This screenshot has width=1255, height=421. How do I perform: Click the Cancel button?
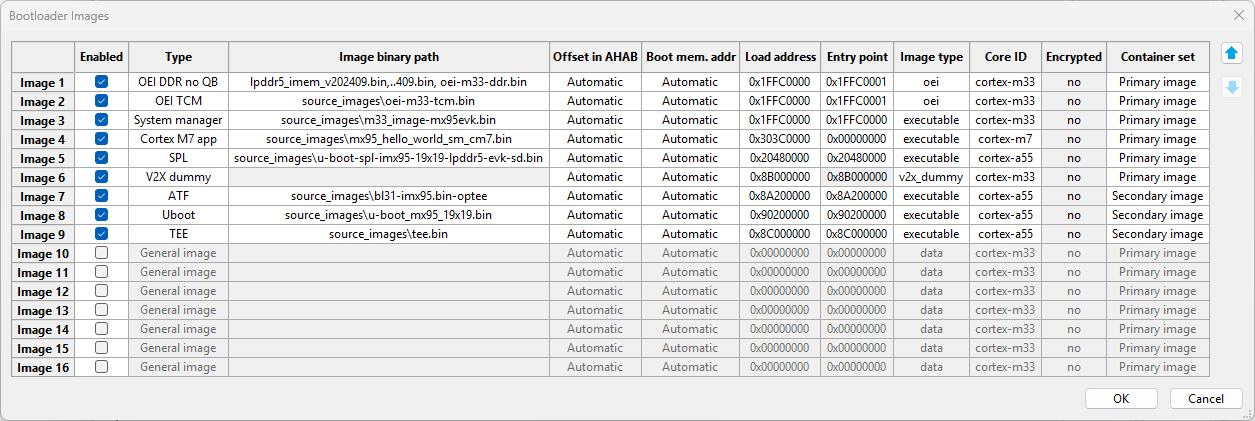tap(1205, 398)
